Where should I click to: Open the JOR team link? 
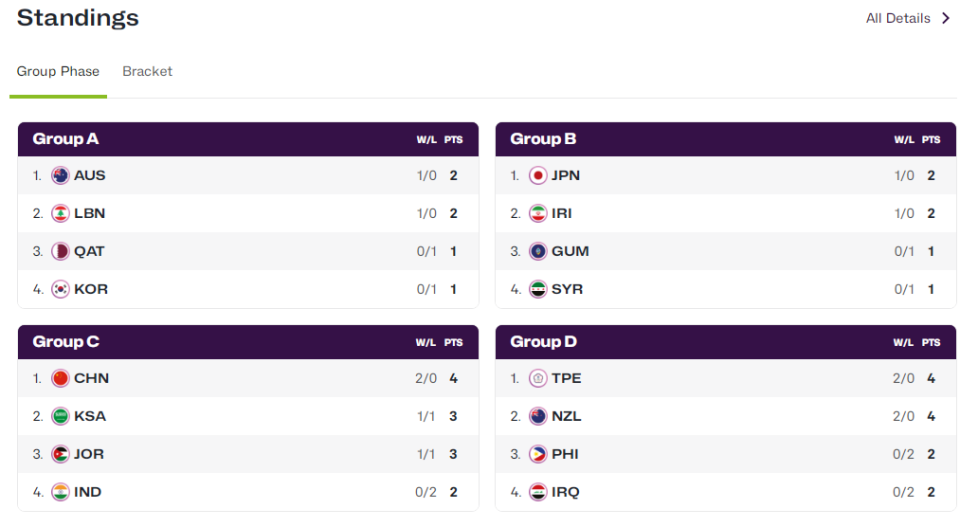click(88, 454)
